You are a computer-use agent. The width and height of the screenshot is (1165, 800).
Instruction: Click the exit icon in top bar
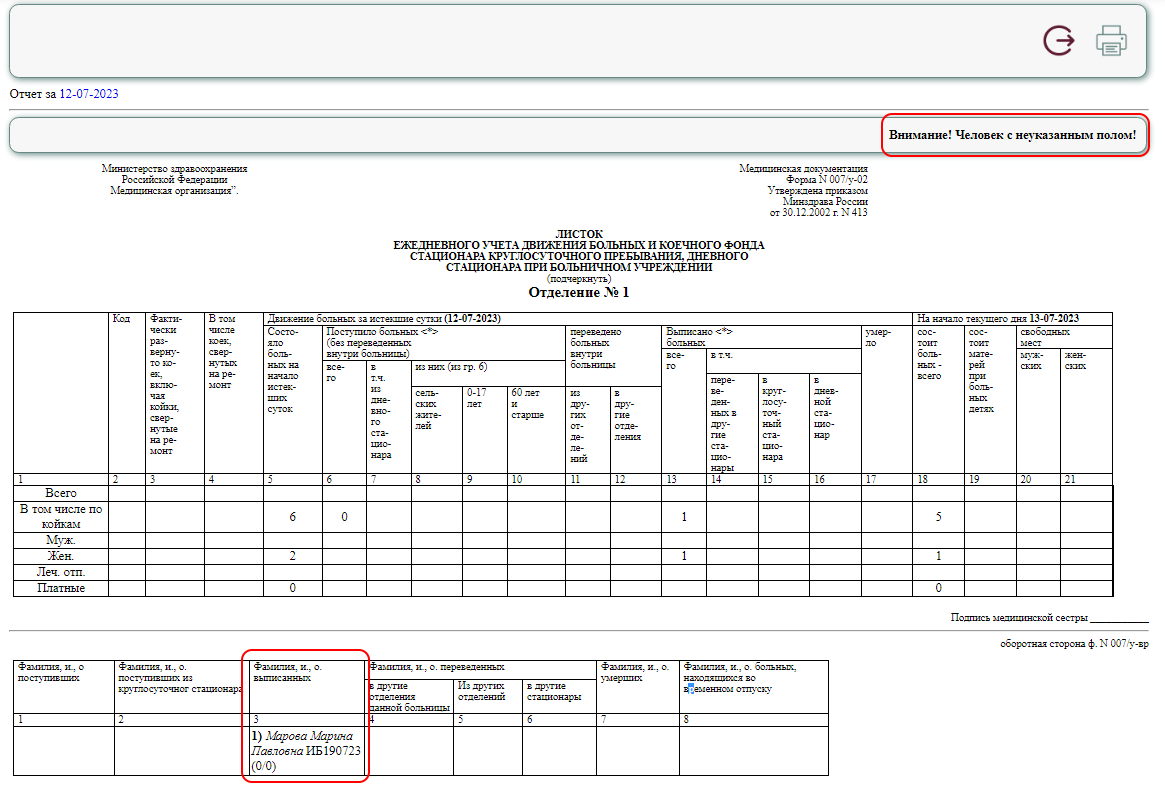pyautogui.click(x=1059, y=40)
